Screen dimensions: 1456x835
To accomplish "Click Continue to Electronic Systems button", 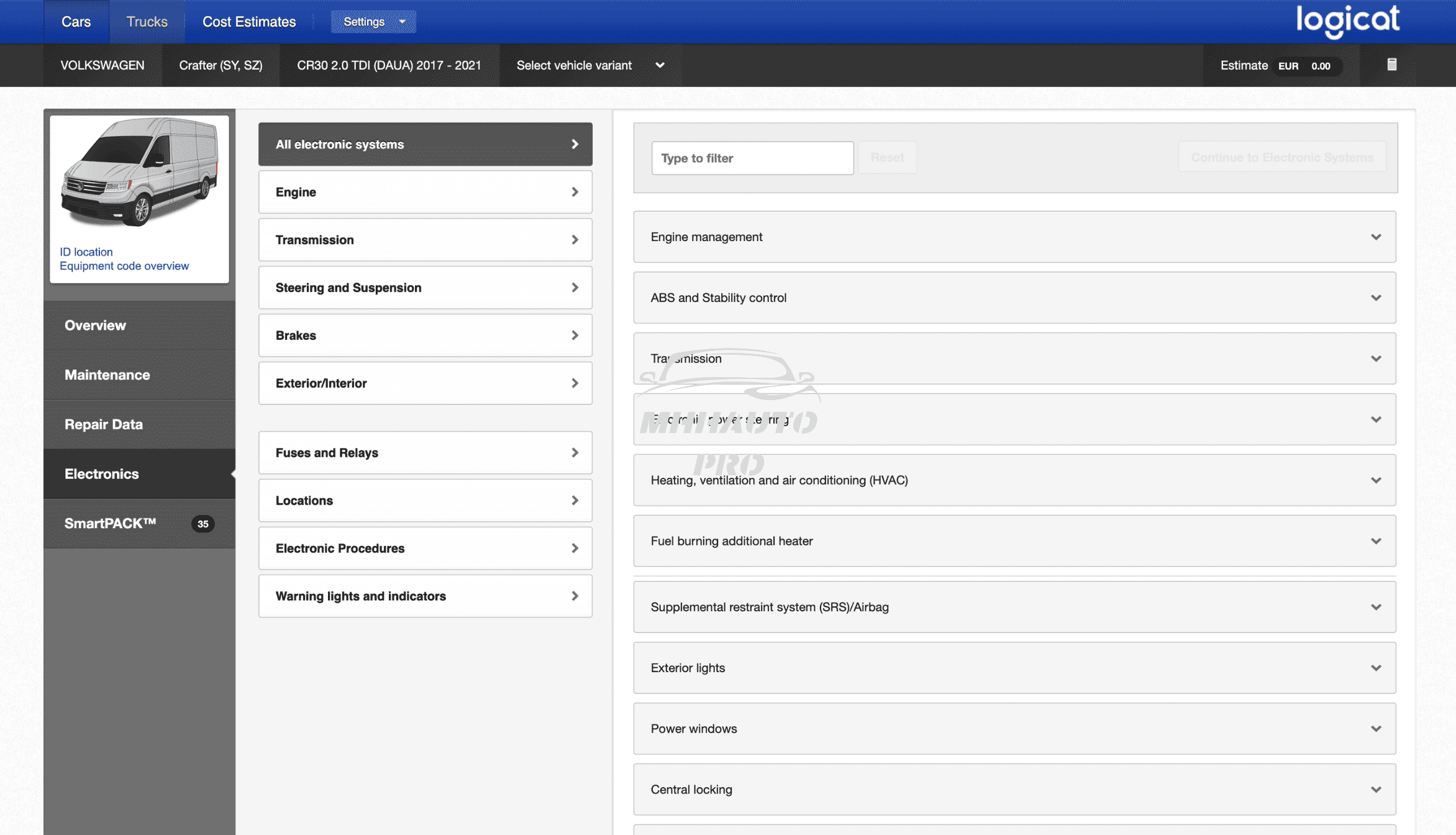I will pos(1281,157).
